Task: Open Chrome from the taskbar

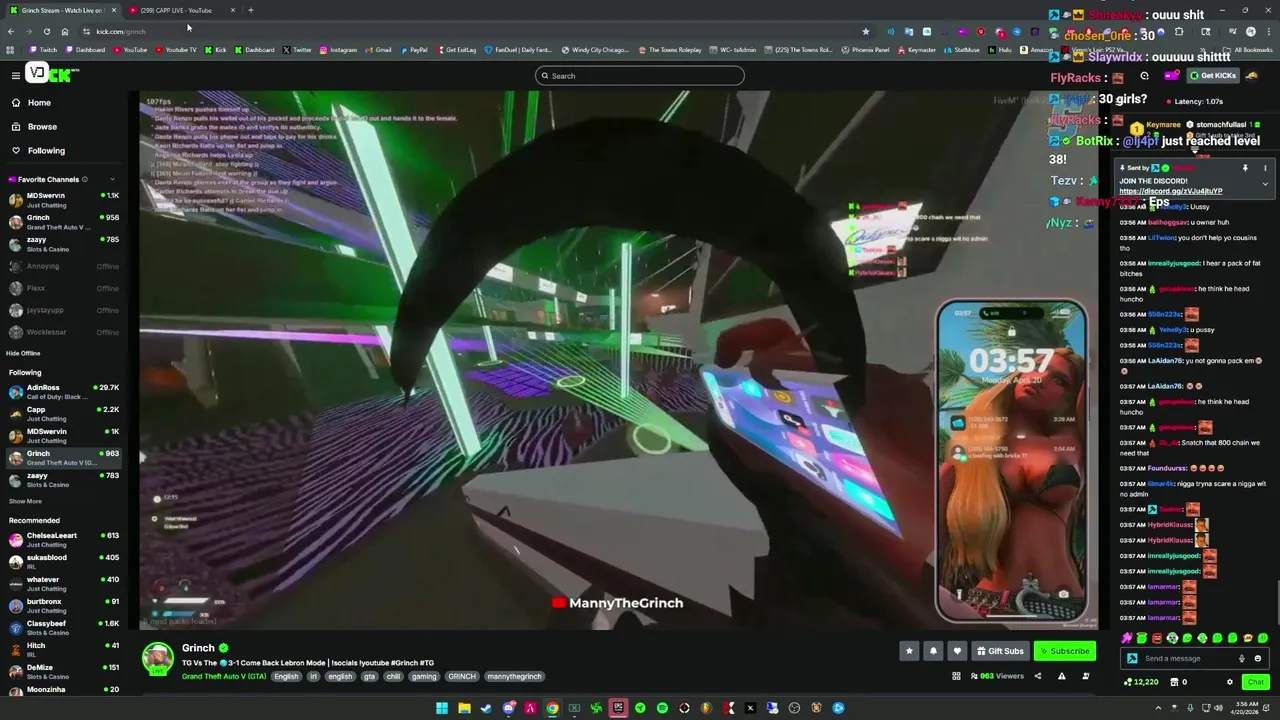Action: [x=552, y=708]
